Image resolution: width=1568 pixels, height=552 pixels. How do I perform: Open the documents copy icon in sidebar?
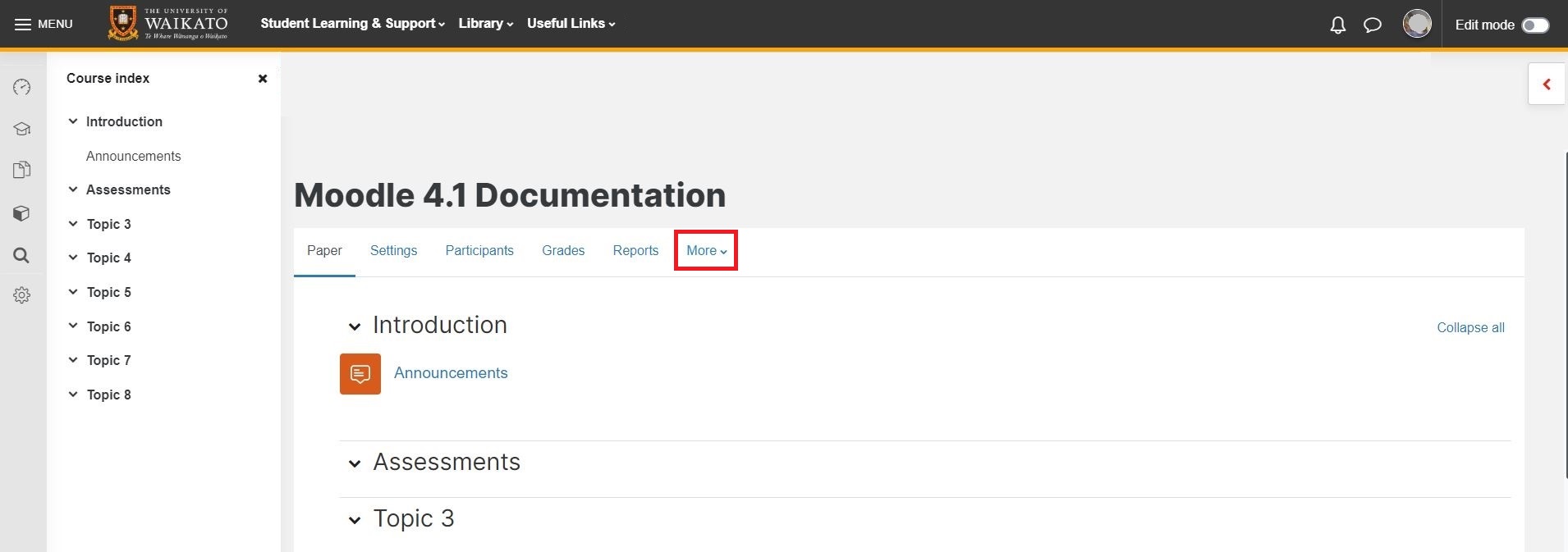click(x=22, y=170)
